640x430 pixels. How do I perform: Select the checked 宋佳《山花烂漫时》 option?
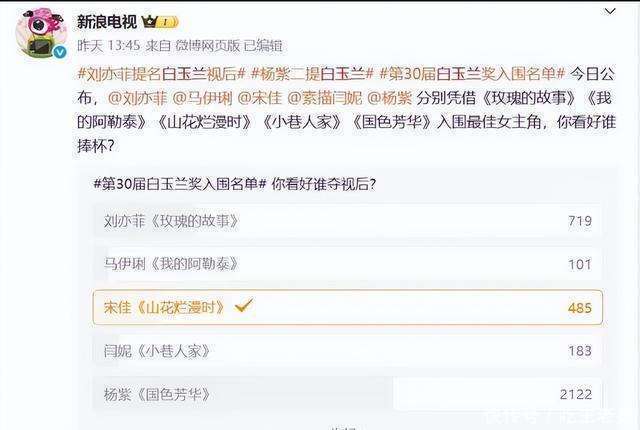tap(348, 307)
